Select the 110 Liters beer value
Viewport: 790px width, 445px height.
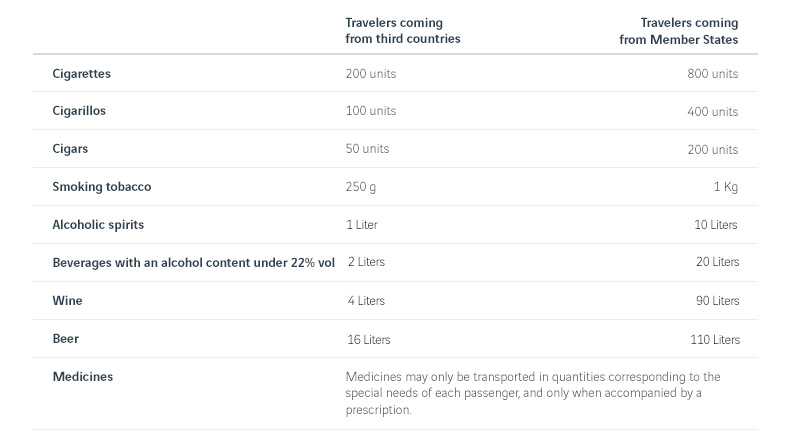click(x=714, y=340)
